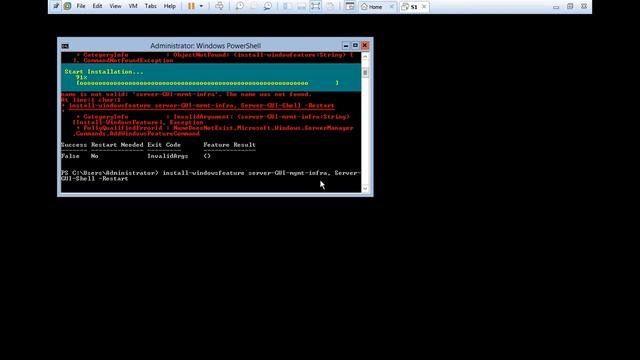Image resolution: width=640 pixels, height=360 pixels.
Task: Click the green icon left of File menu
Action: pyautogui.click(x=67, y=6)
